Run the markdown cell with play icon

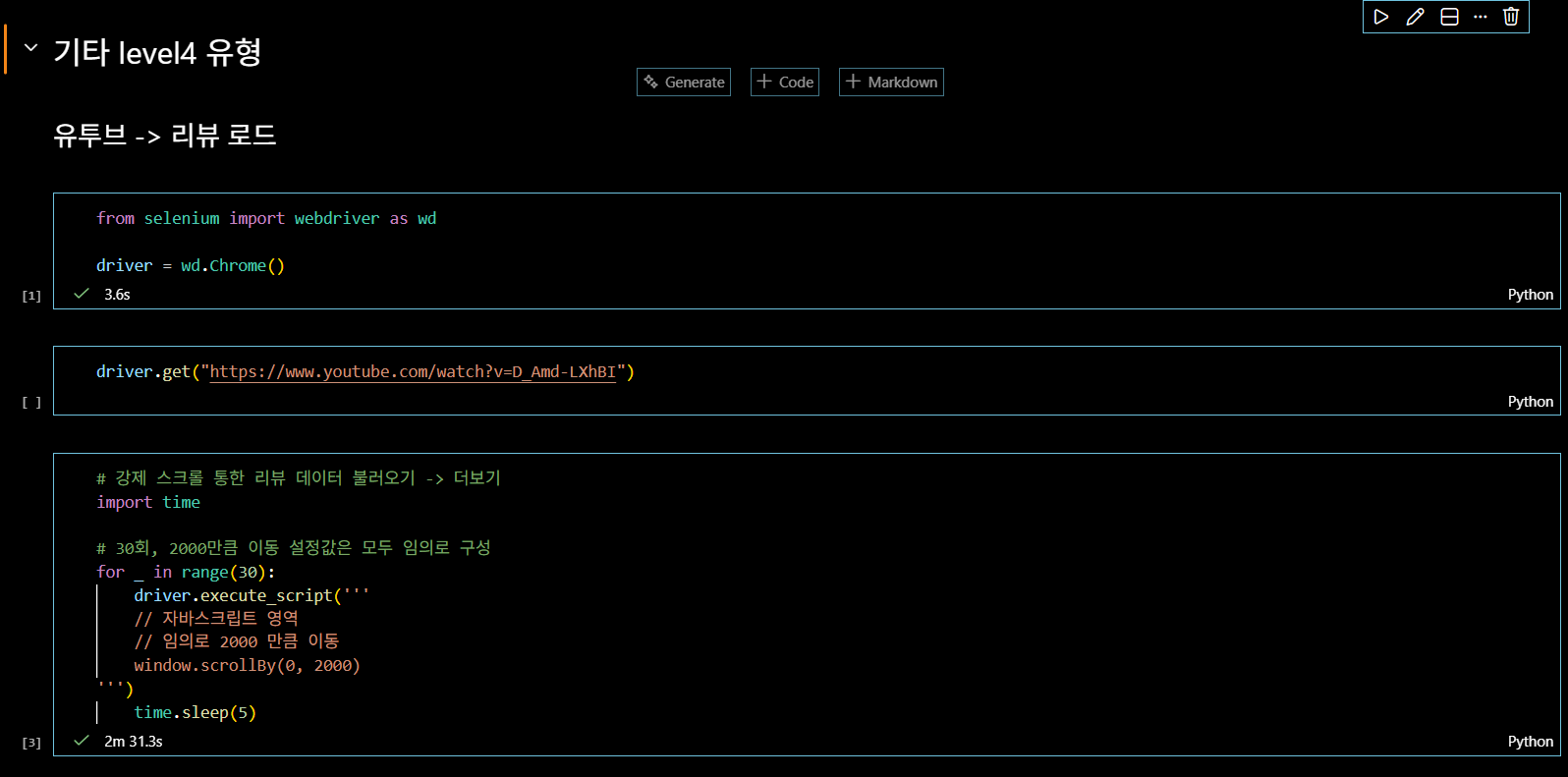pyautogui.click(x=1380, y=17)
